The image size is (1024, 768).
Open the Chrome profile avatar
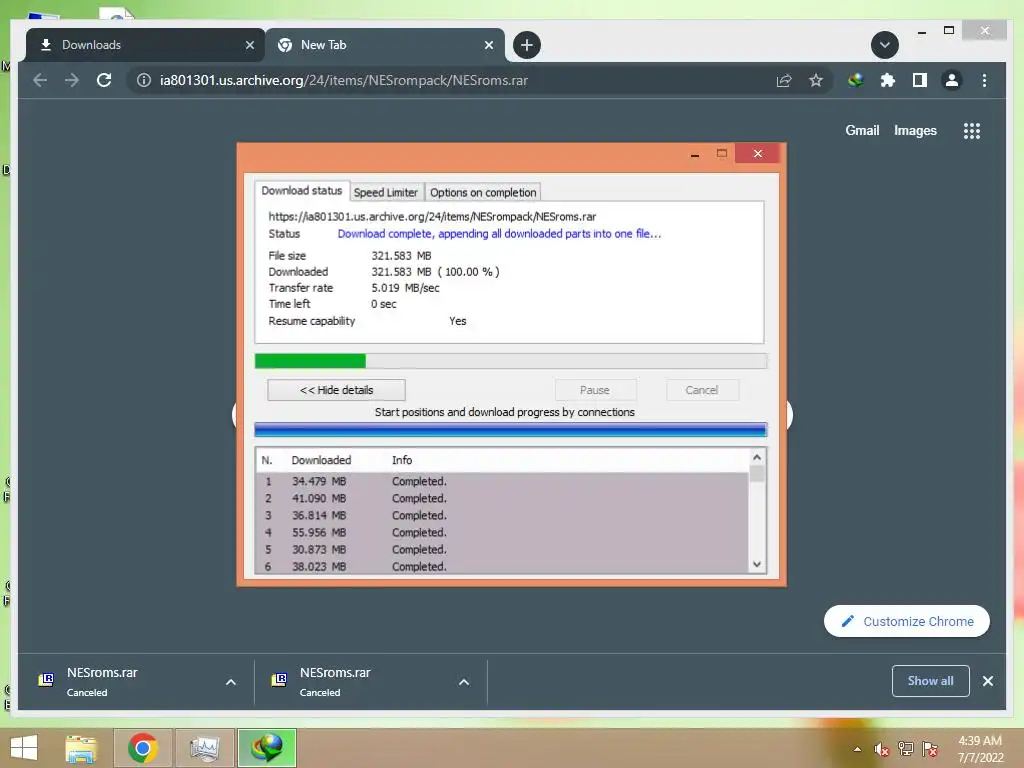click(952, 80)
